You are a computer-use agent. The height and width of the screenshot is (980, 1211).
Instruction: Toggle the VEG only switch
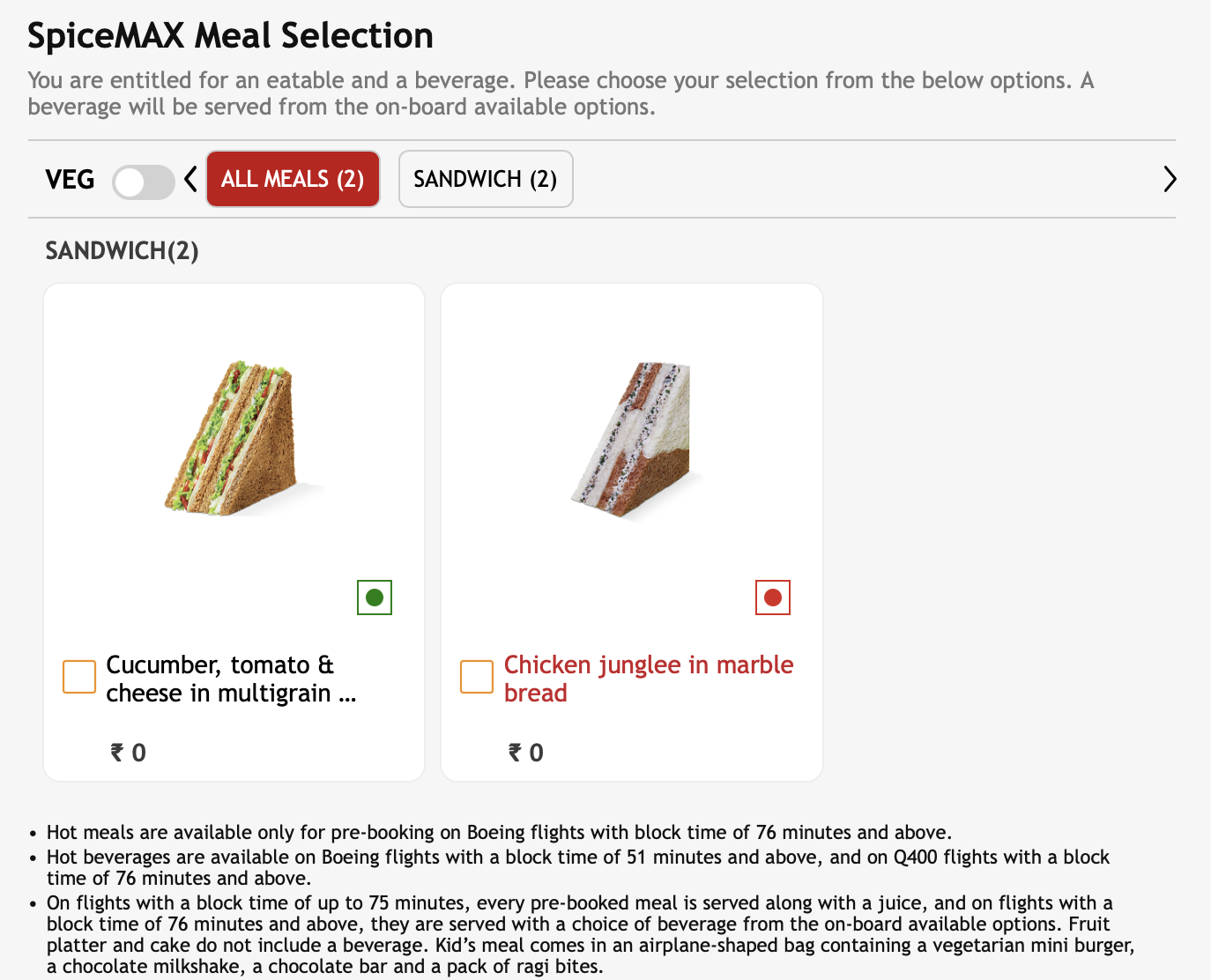(143, 182)
